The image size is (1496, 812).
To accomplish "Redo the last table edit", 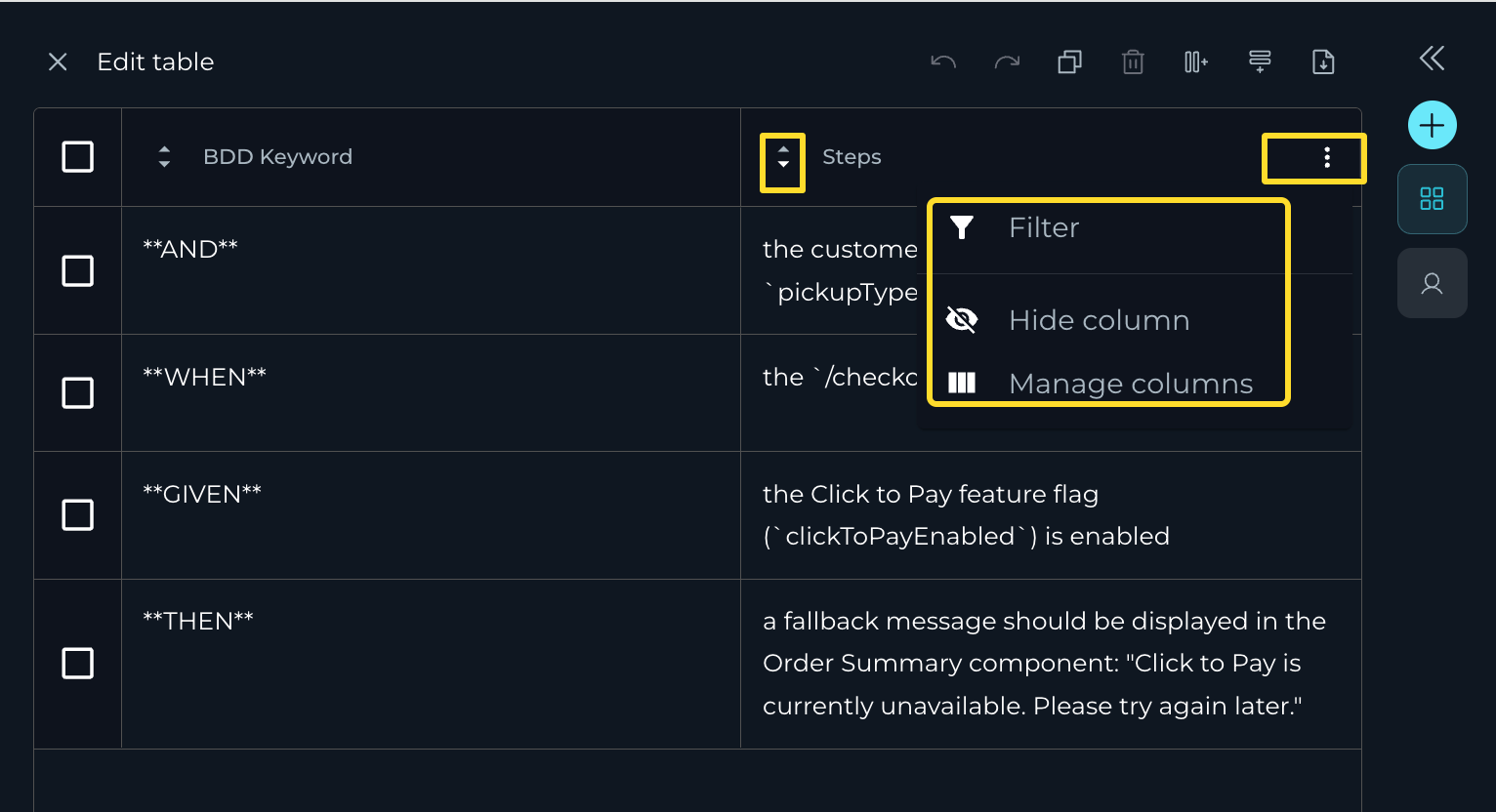I will pyautogui.click(x=1007, y=62).
